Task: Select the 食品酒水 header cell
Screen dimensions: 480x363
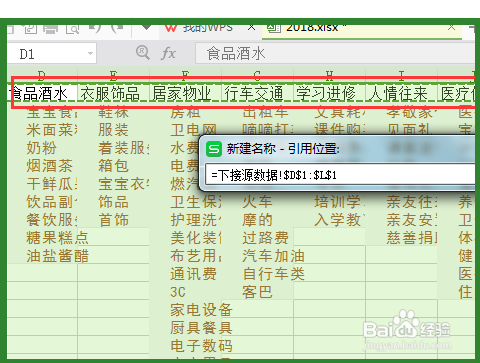Action: pyautogui.click(x=42, y=94)
